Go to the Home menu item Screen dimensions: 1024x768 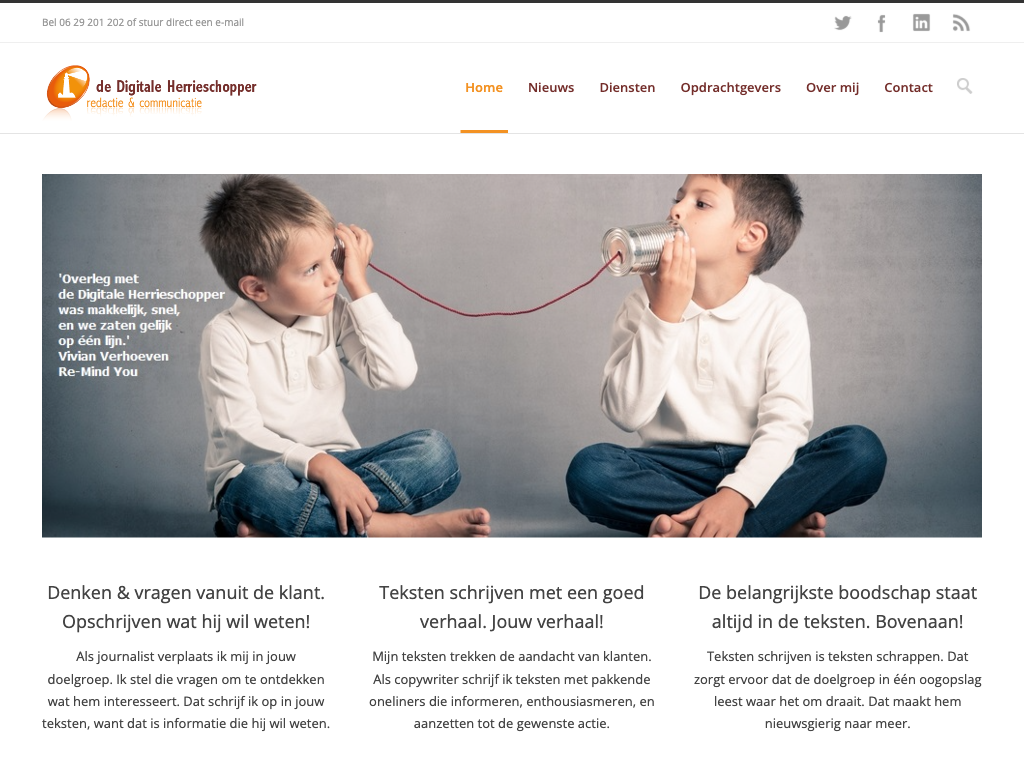pos(484,88)
